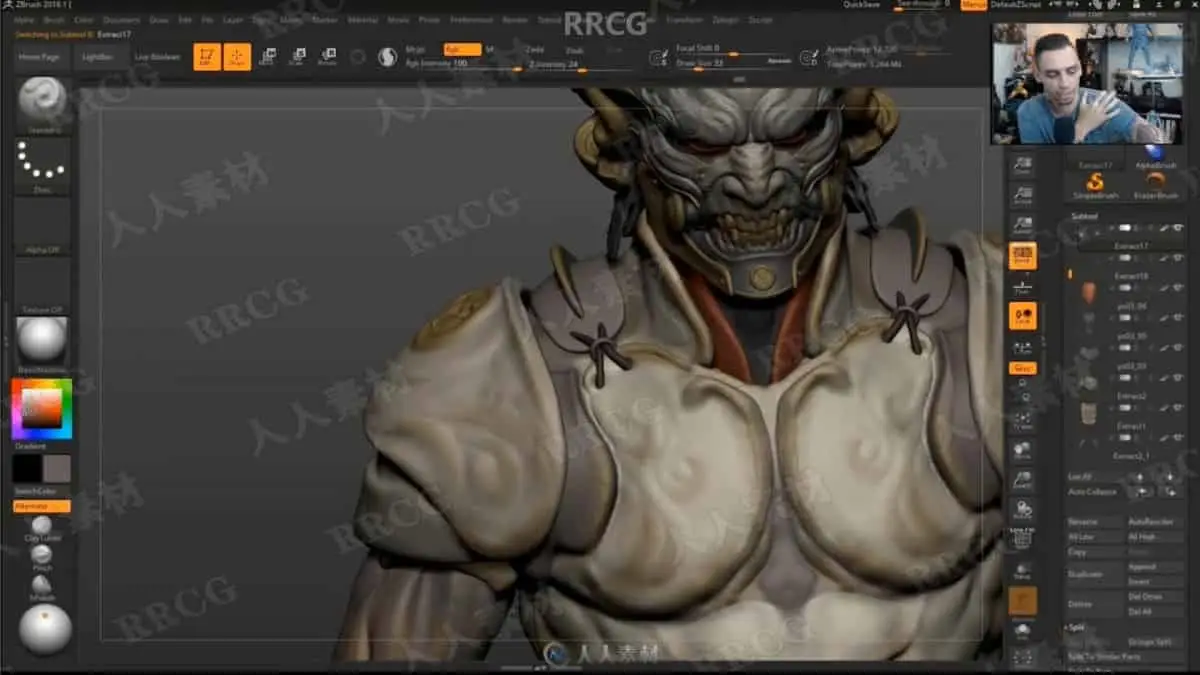This screenshot has height=675, width=1200.
Task: Click the Sculptris Pro sphere icon
Action: click(x=387, y=57)
